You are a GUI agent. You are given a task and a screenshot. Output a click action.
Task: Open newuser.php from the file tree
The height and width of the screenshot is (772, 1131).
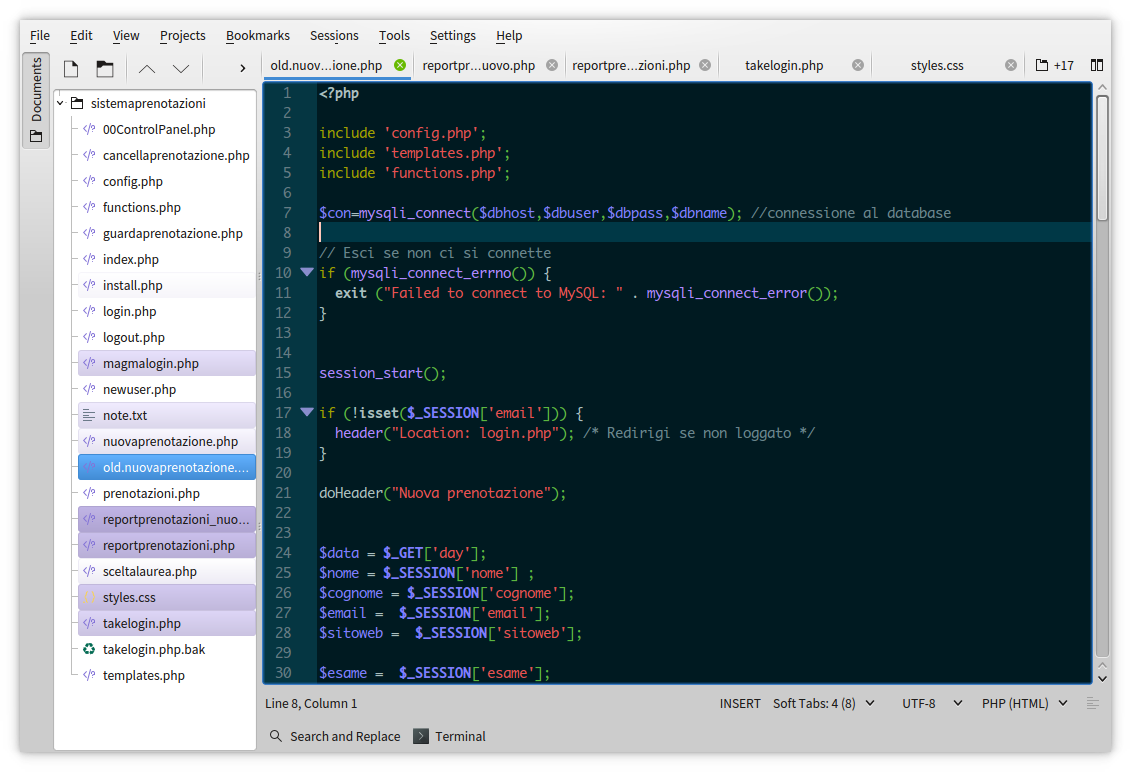pos(167,389)
